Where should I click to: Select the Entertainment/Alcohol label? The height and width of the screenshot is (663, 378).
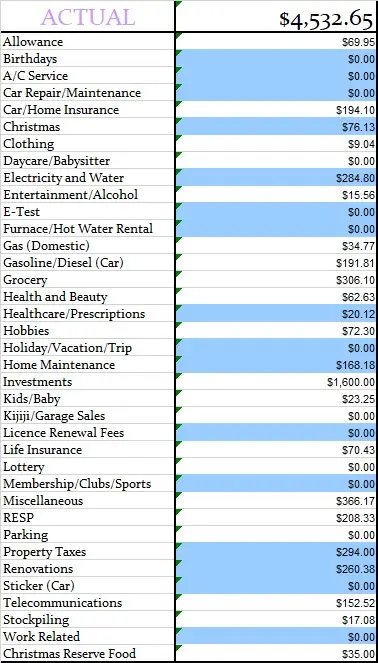point(88,194)
